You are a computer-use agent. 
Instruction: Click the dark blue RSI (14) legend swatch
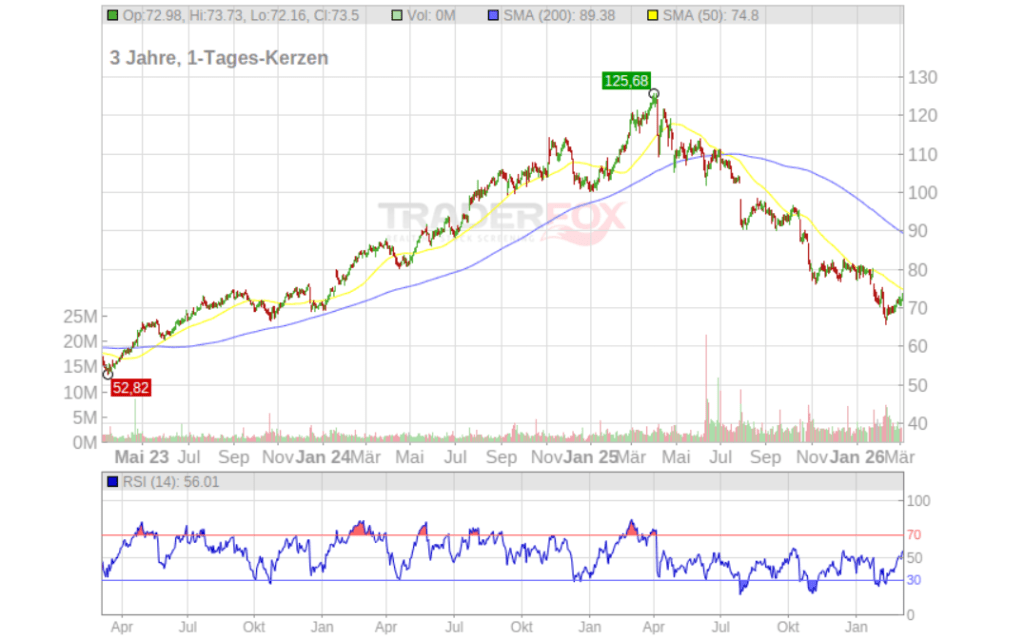pyautogui.click(x=112, y=481)
